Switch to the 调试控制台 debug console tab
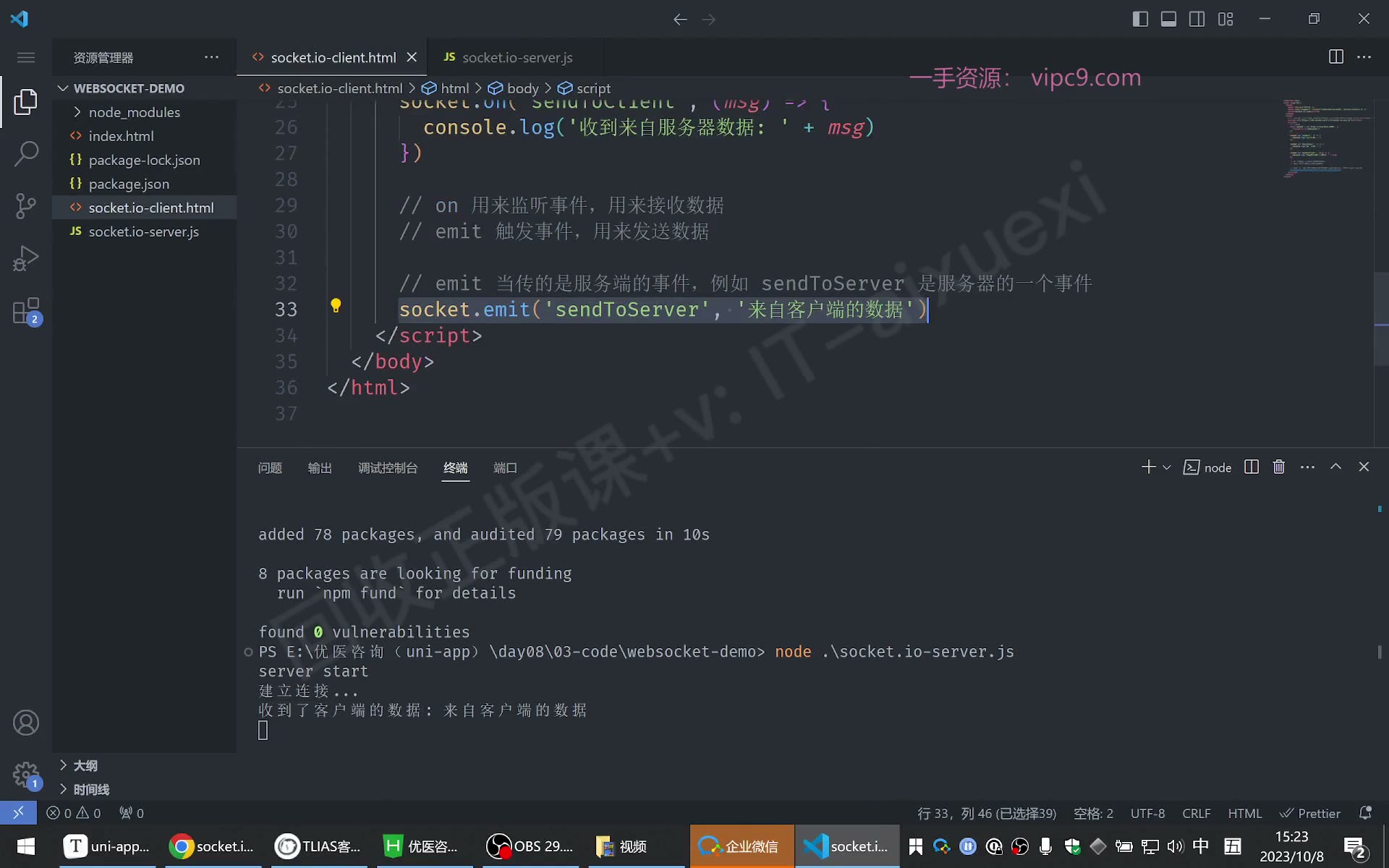This screenshot has height=868, width=1389. [x=388, y=468]
